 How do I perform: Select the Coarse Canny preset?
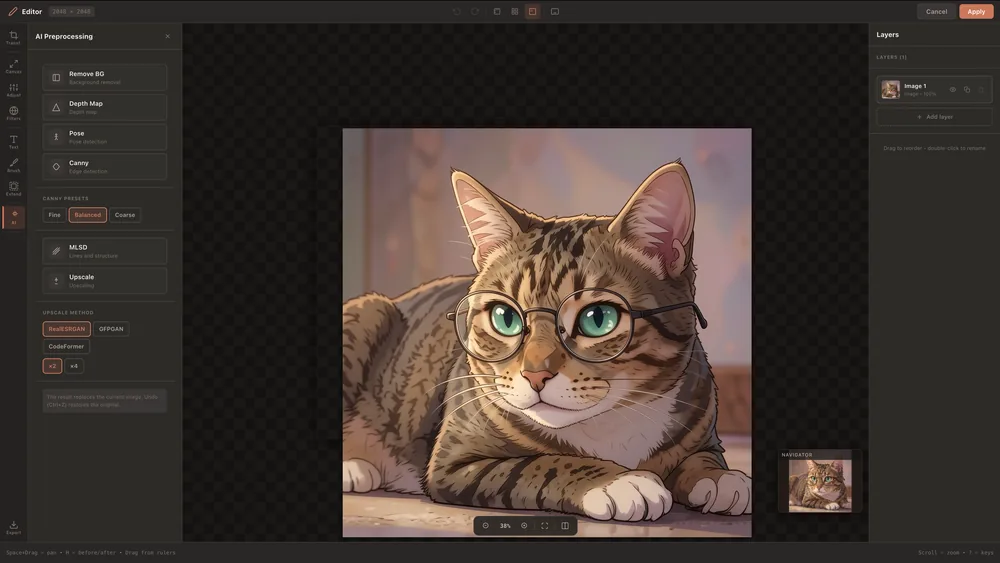125,215
